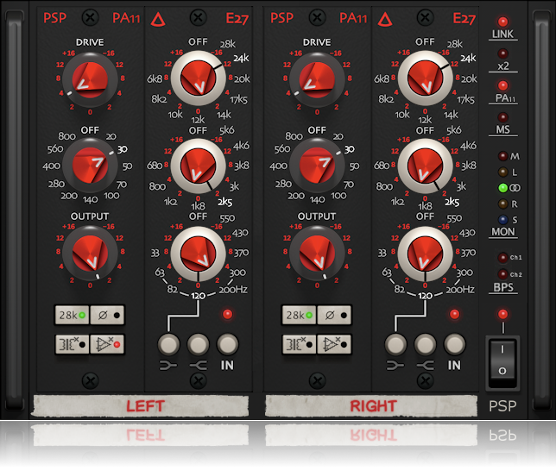Click the MON label

(x=503, y=232)
